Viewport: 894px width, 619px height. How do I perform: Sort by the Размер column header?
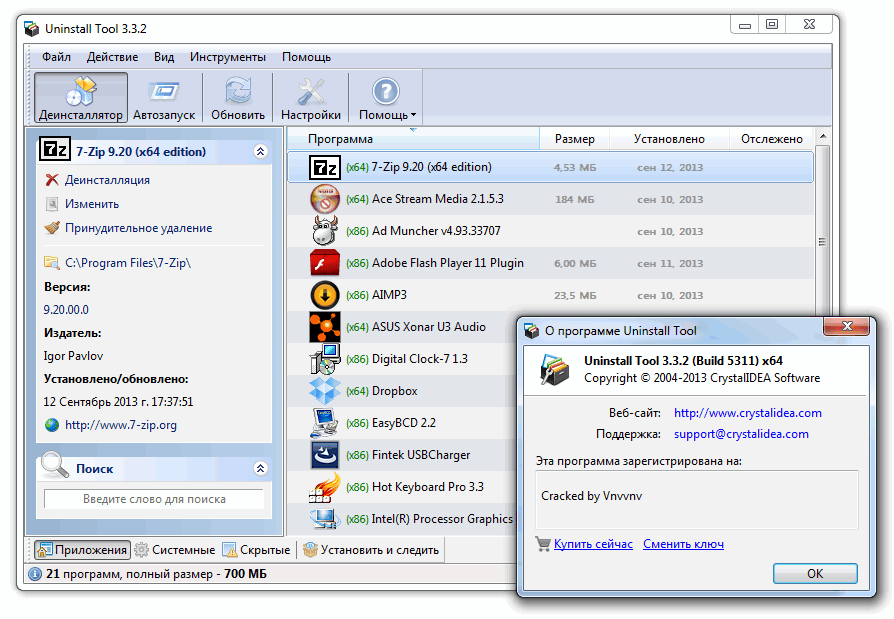pos(575,139)
